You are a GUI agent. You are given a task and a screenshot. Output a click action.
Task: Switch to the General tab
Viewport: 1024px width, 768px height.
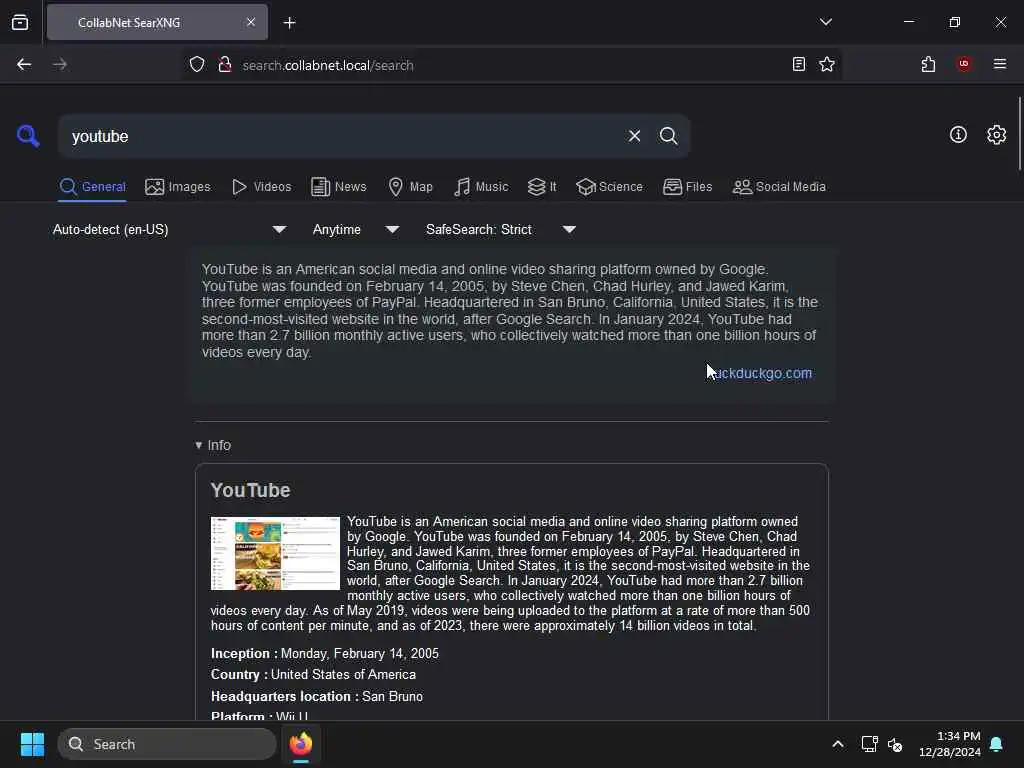coord(92,187)
